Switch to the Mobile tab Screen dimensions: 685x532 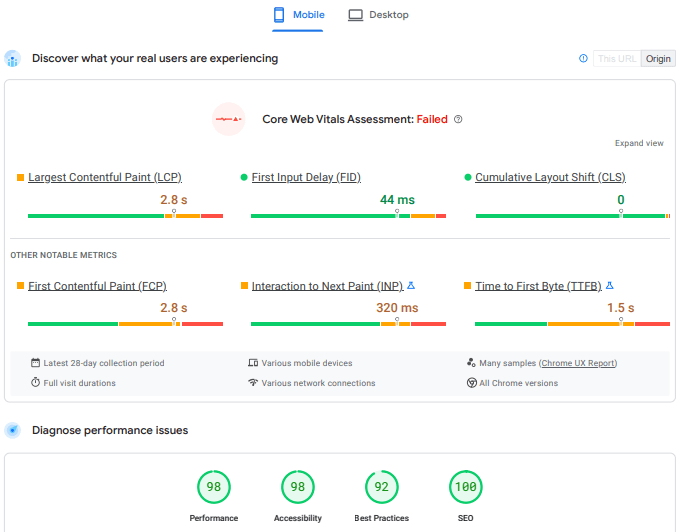point(298,15)
